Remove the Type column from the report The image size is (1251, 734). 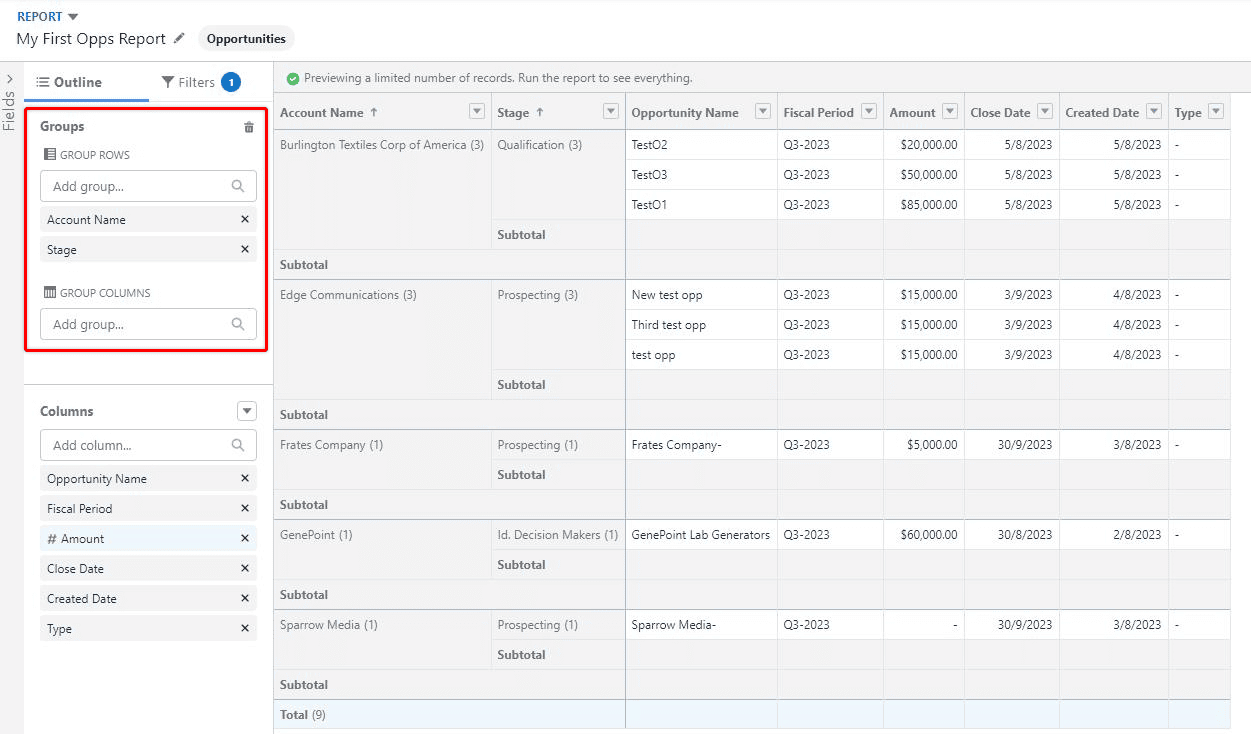[245, 628]
